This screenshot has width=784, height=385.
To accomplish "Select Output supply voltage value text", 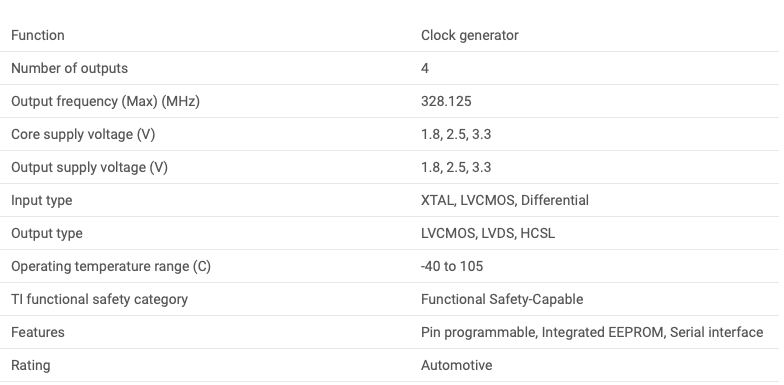I will pos(456,168).
